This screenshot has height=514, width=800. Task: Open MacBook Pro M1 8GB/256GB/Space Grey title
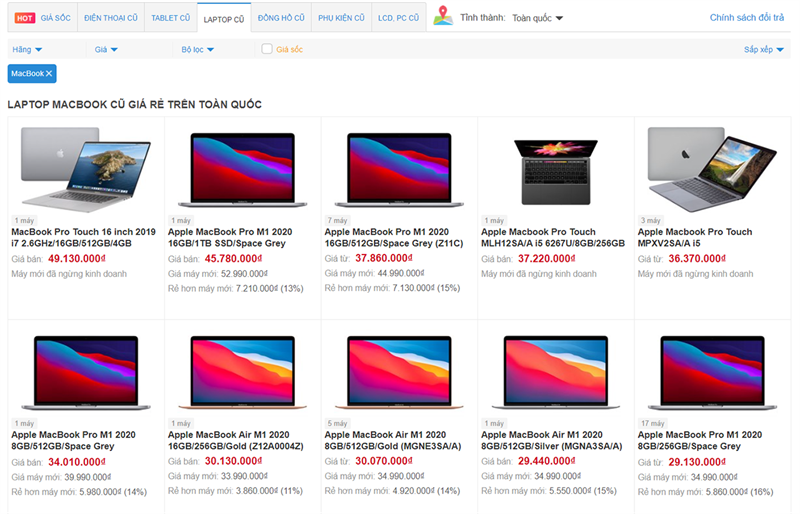699,440
